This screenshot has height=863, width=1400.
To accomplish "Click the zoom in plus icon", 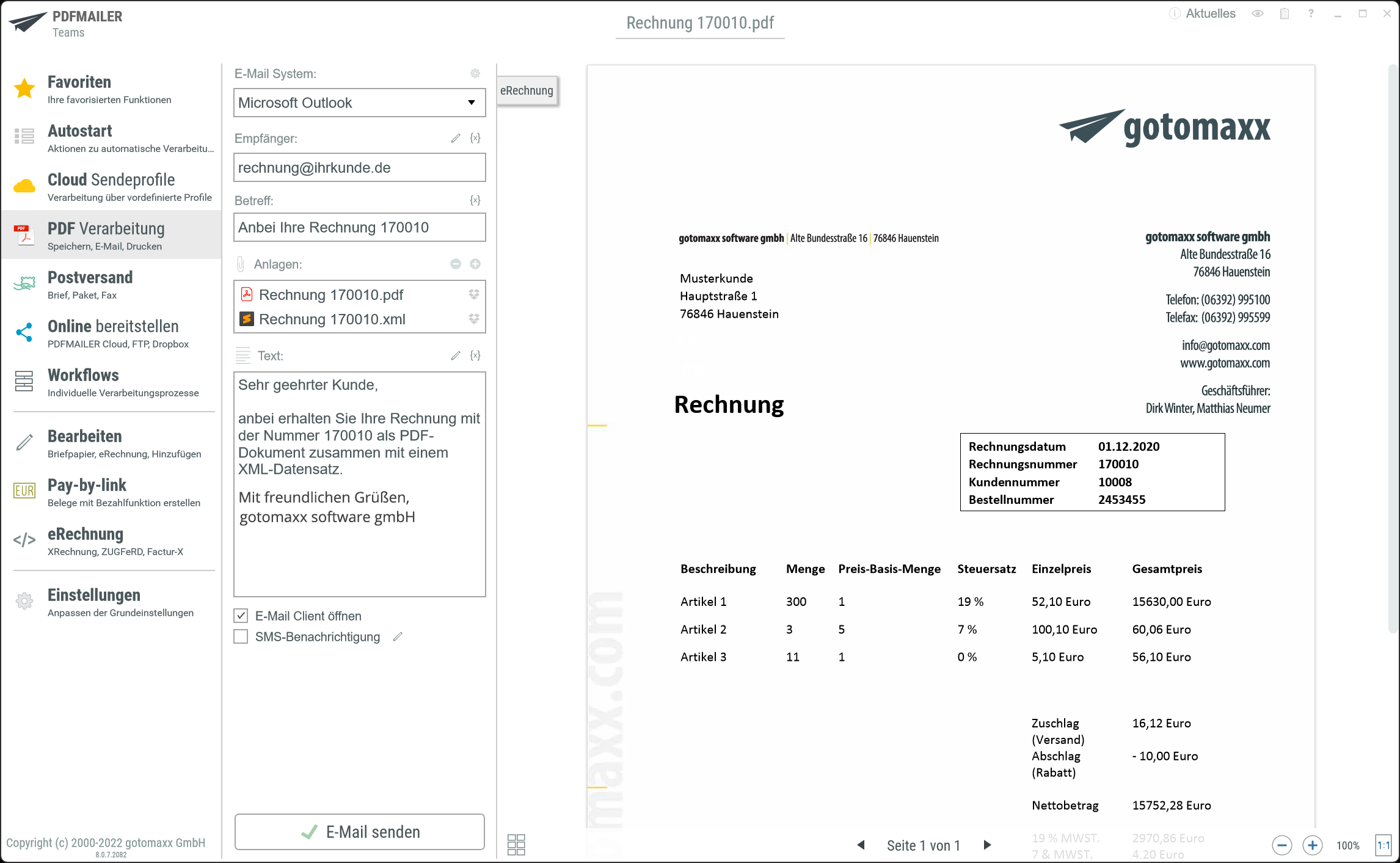I will point(1312,845).
